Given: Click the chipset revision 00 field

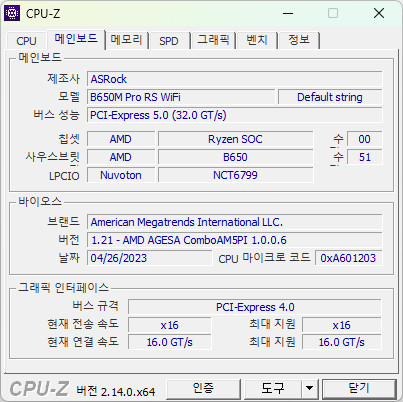Looking at the screenshot, I should click(x=364, y=139).
